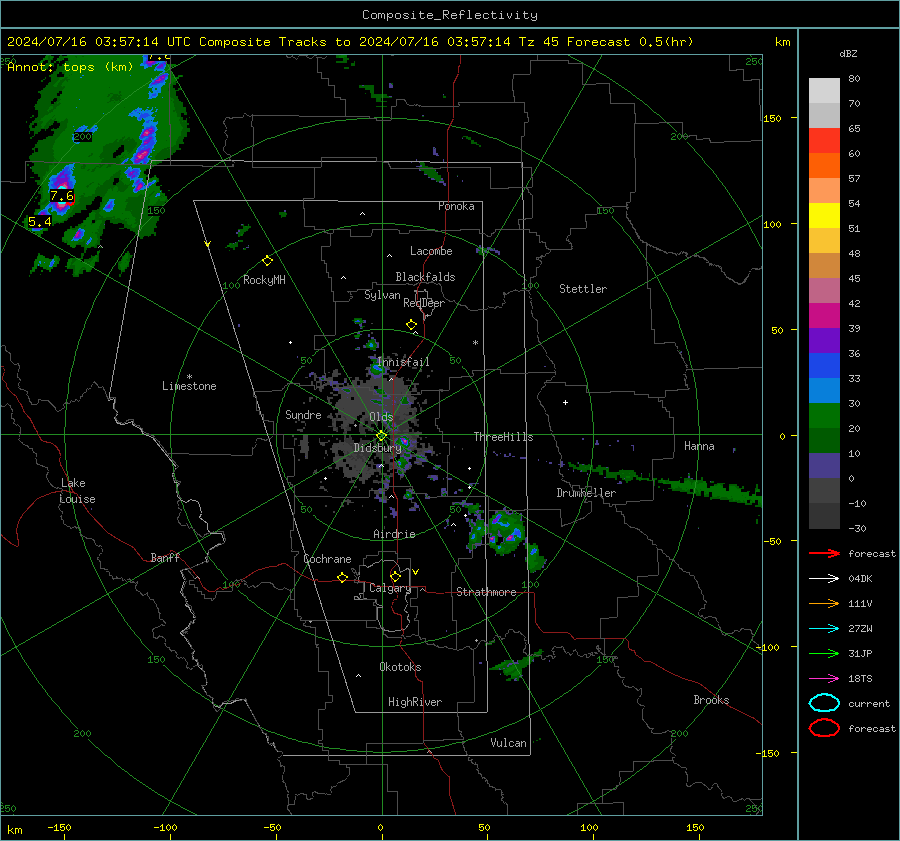Click the Limestone label

pos(189,386)
